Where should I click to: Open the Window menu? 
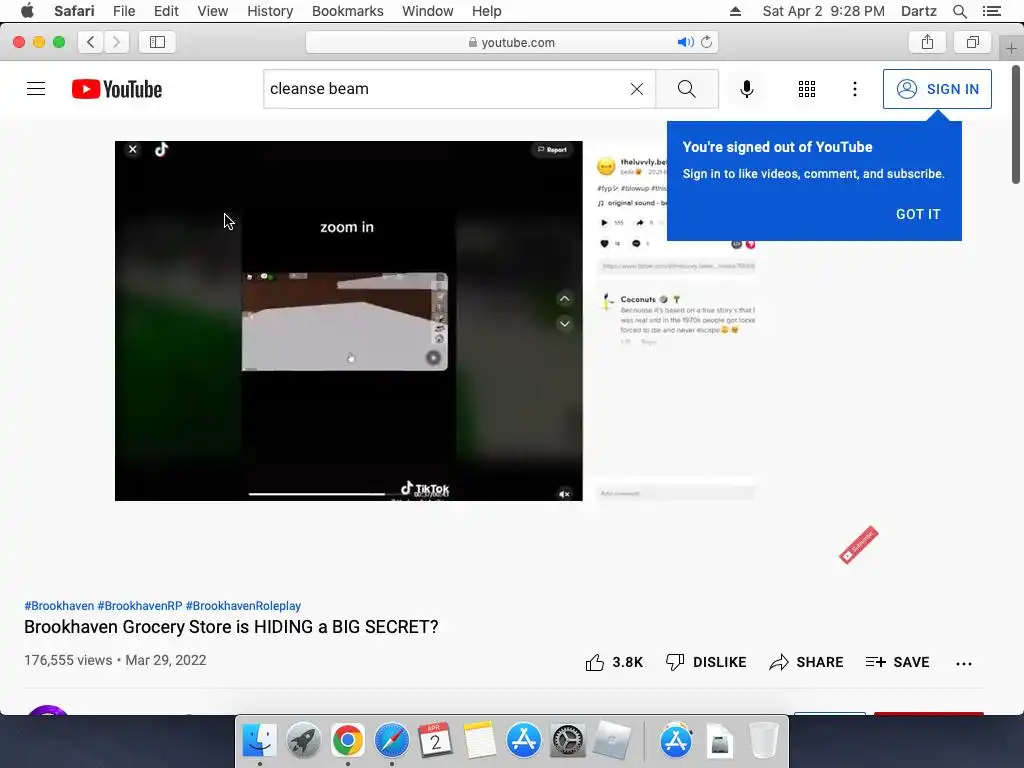(427, 11)
